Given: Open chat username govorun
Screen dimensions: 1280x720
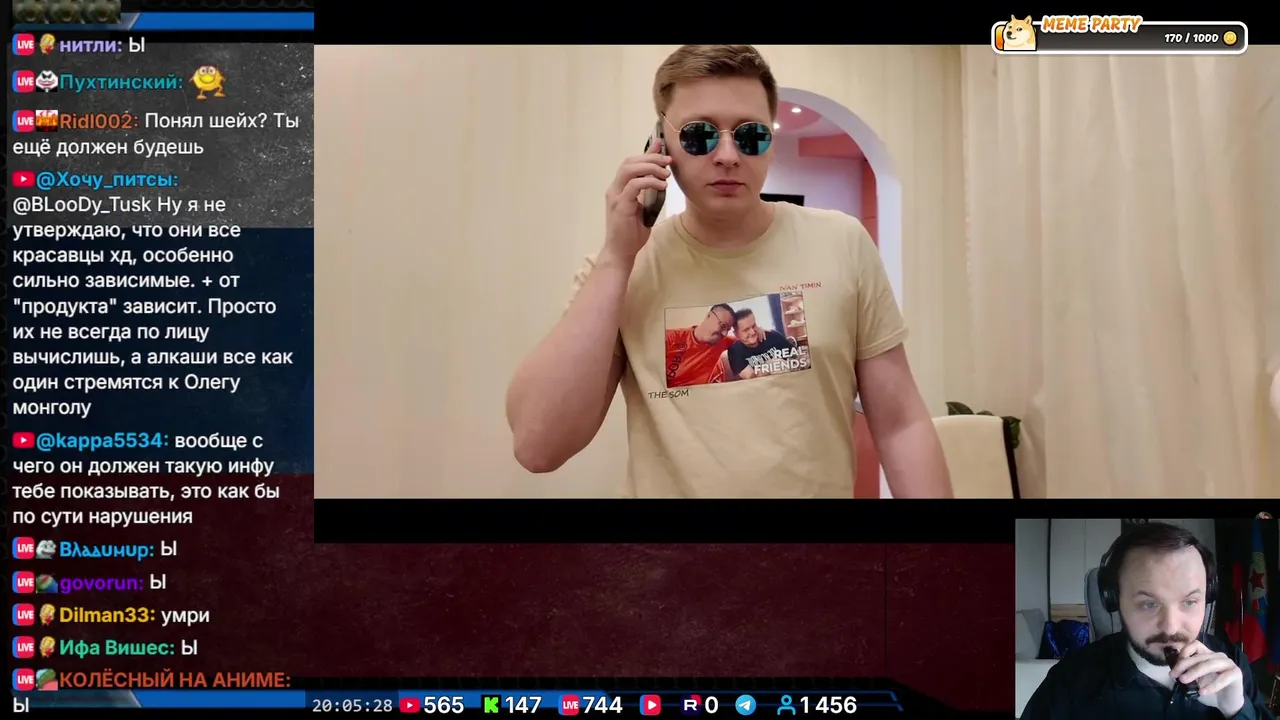Looking at the screenshot, I should tap(102, 583).
